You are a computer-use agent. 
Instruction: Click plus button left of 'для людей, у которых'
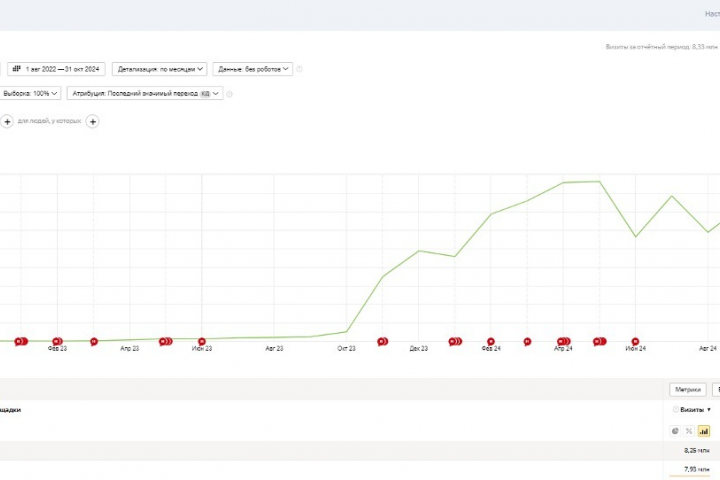click(x=7, y=121)
